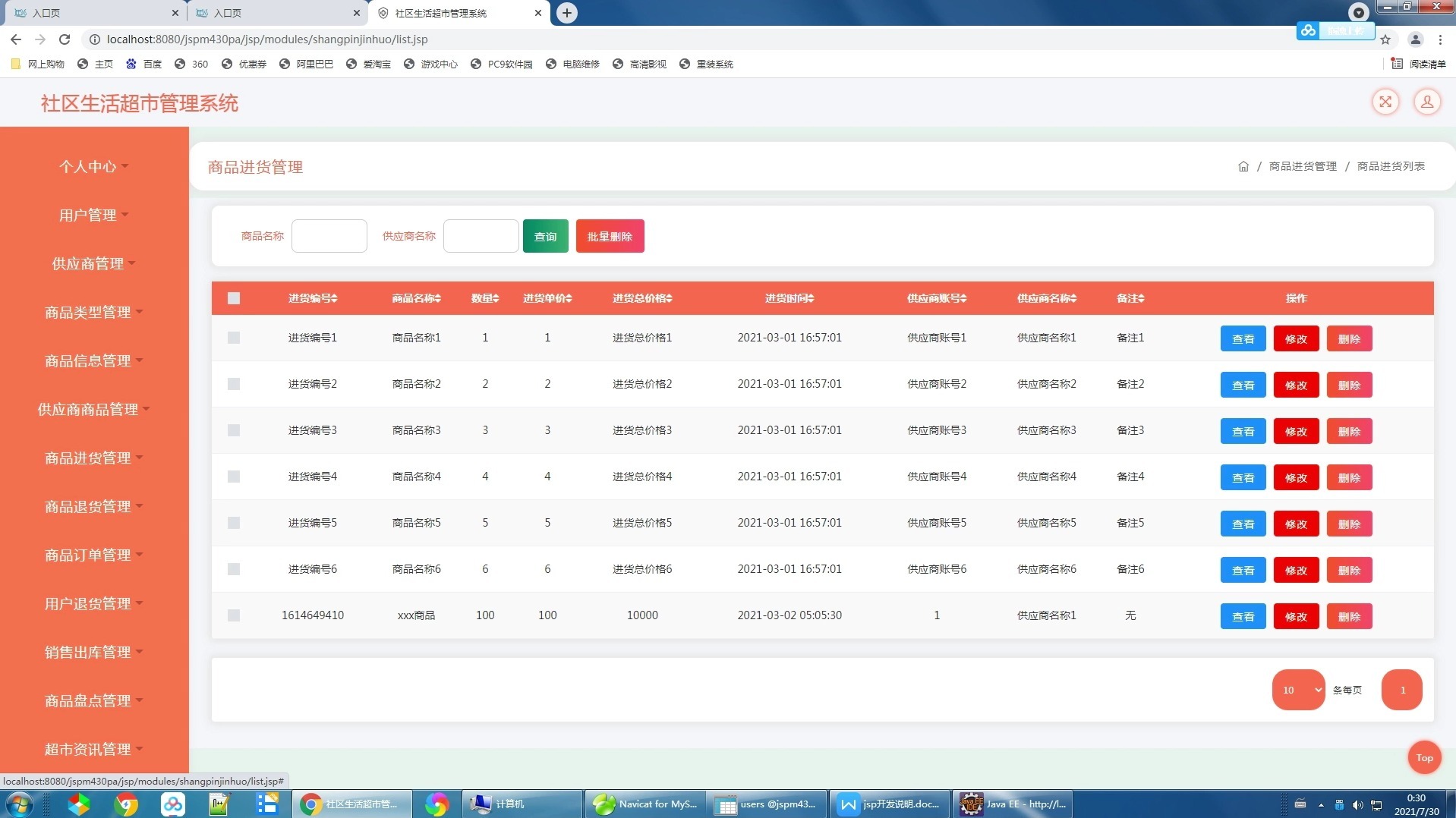The image size is (1456, 818).
Task: Expand 商品类型管理 sidebar menu
Action: (x=93, y=312)
